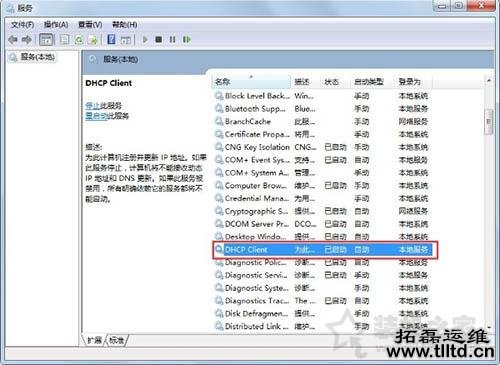Click the gear icon of Cryptographic S... service

(x=219, y=211)
